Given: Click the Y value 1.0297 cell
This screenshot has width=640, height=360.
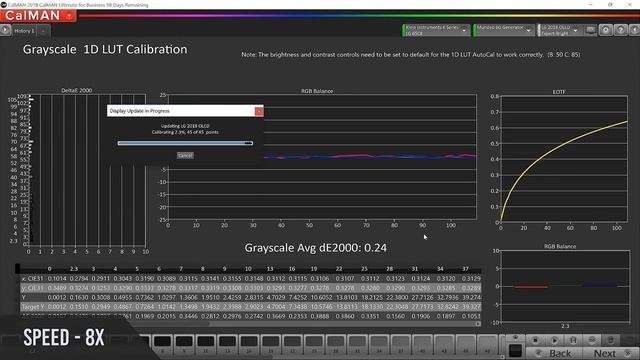Looking at the screenshot, I should click(x=166, y=297).
